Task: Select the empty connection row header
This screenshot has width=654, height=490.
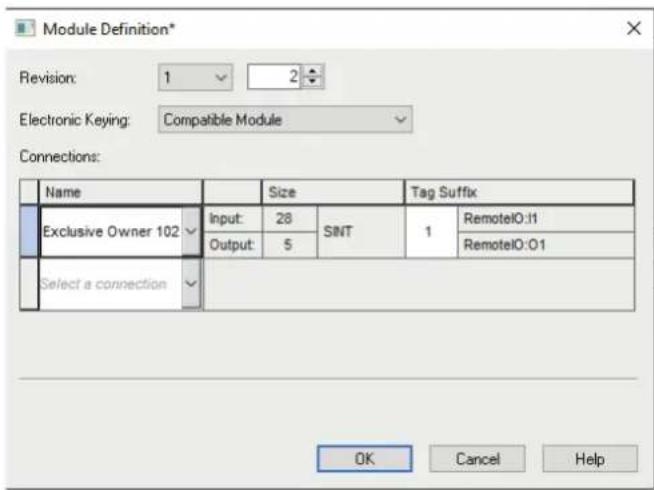Action: pyautogui.click(x=29, y=284)
